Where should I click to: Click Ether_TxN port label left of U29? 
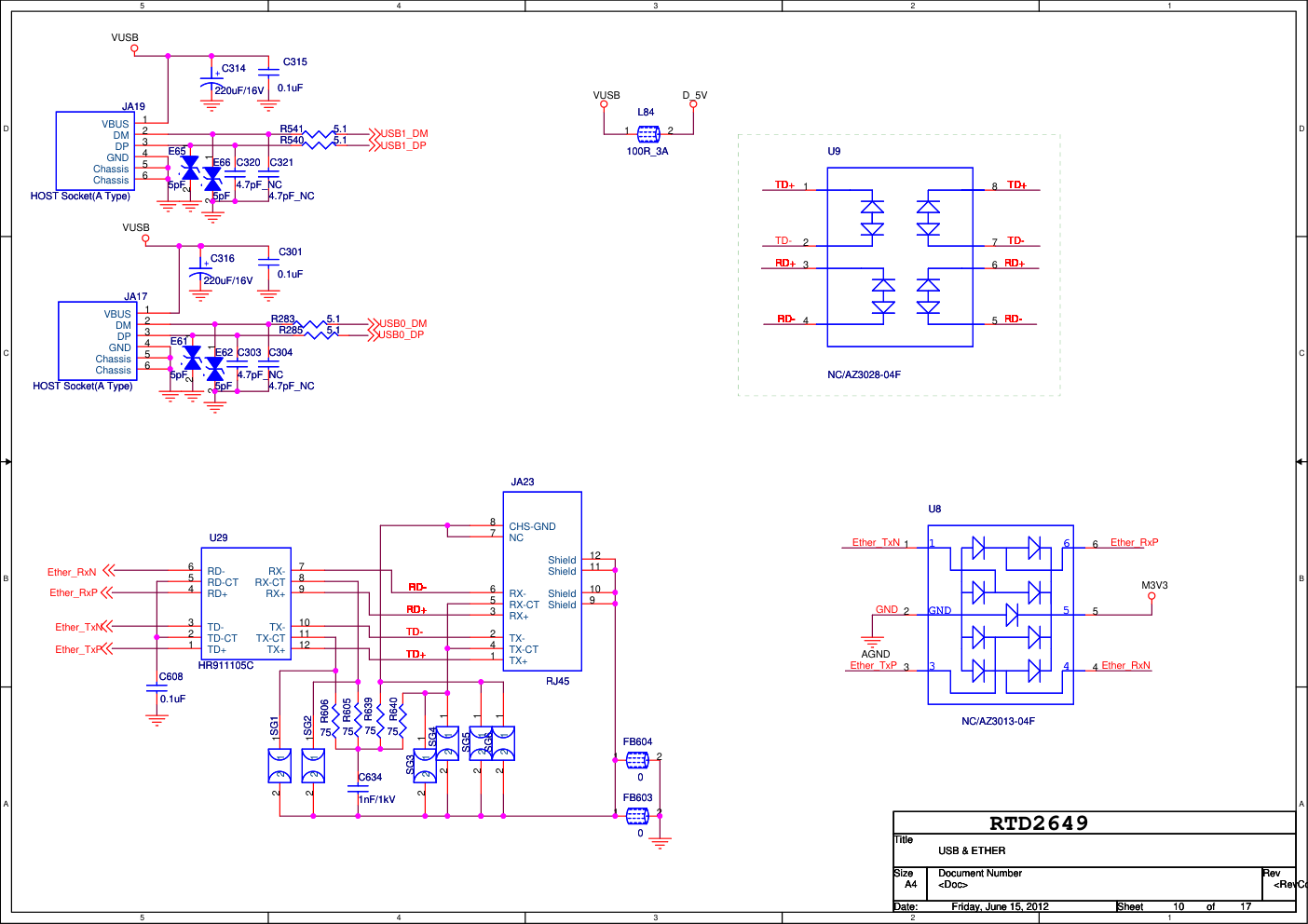pyautogui.click(x=79, y=628)
